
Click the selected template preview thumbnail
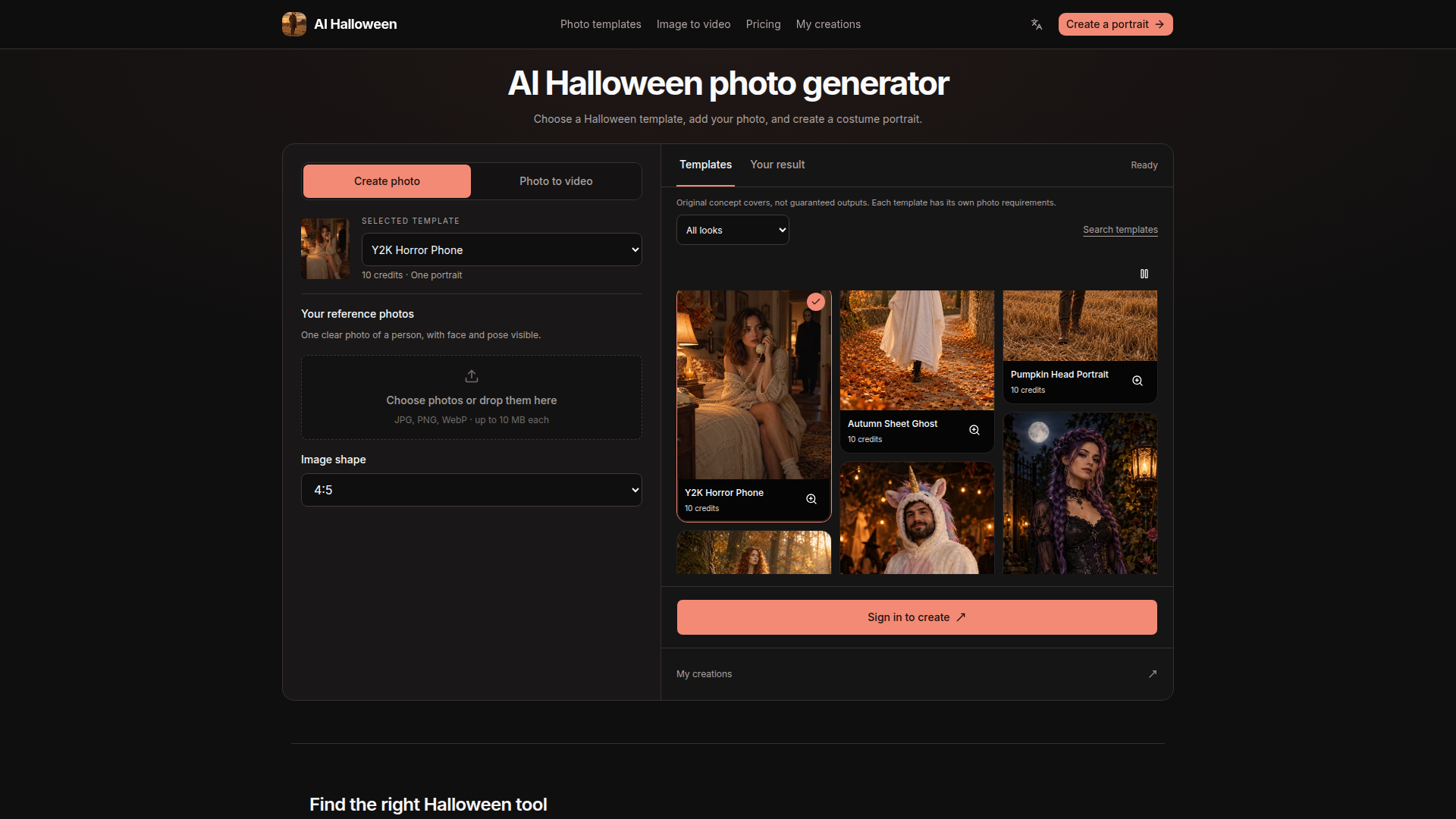tap(325, 249)
